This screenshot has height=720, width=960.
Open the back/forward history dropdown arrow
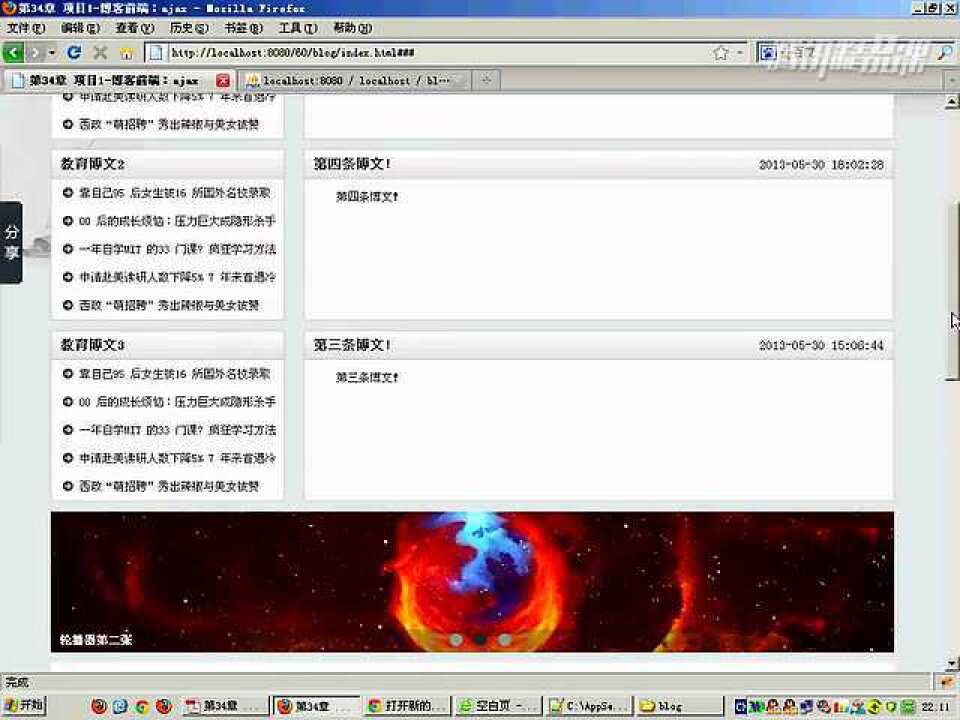(x=52, y=53)
